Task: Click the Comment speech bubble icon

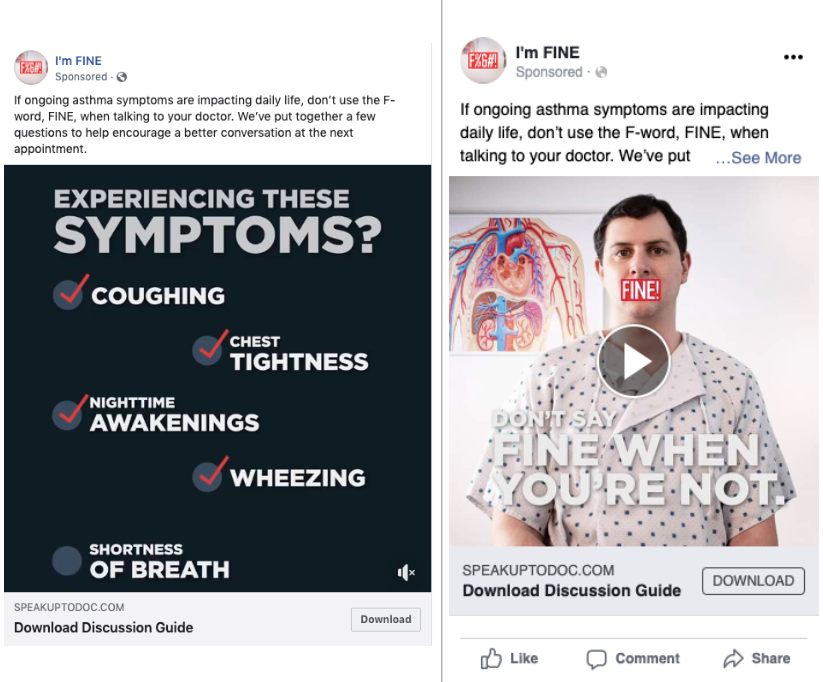Action: click(x=596, y=658)
